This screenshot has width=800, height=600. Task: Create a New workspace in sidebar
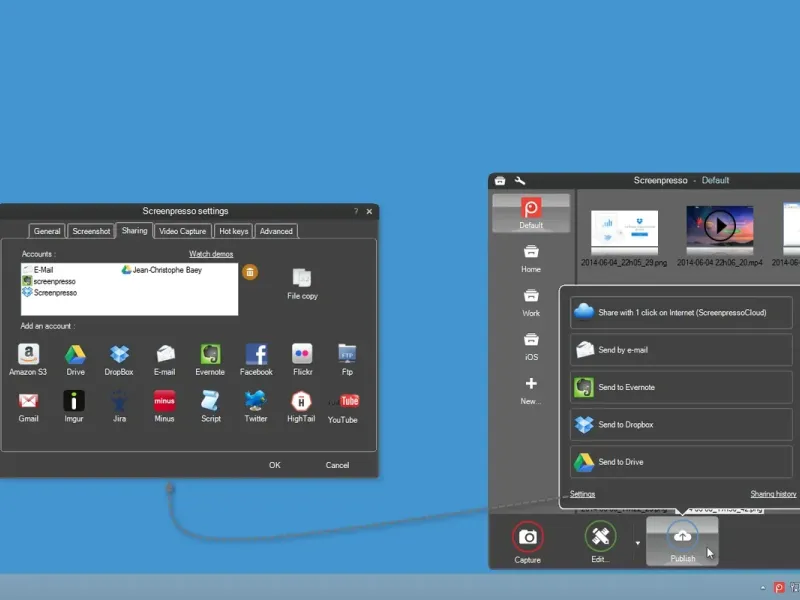[x=531, y=390]
